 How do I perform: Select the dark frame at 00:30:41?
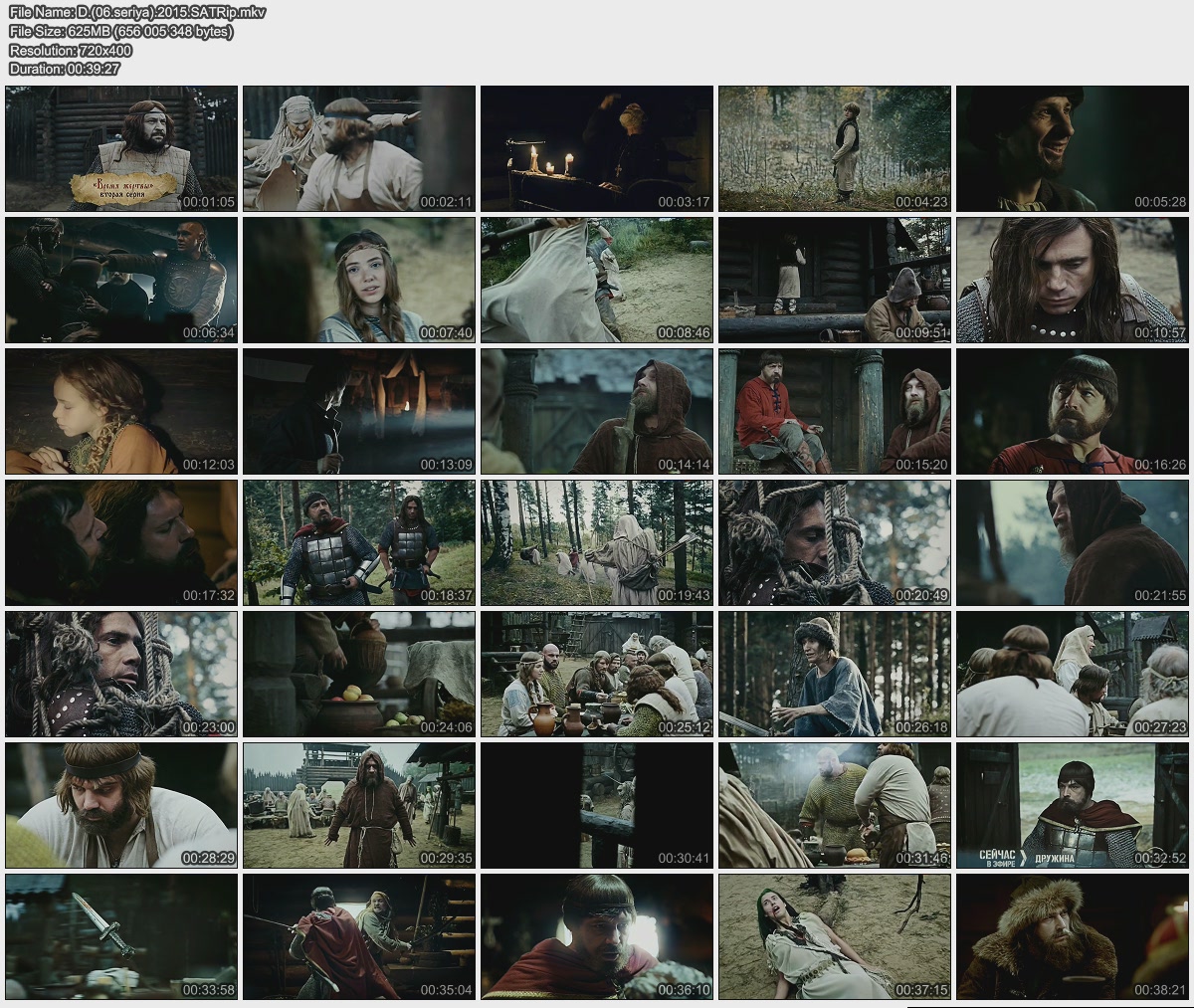click(x=597, y=805)
